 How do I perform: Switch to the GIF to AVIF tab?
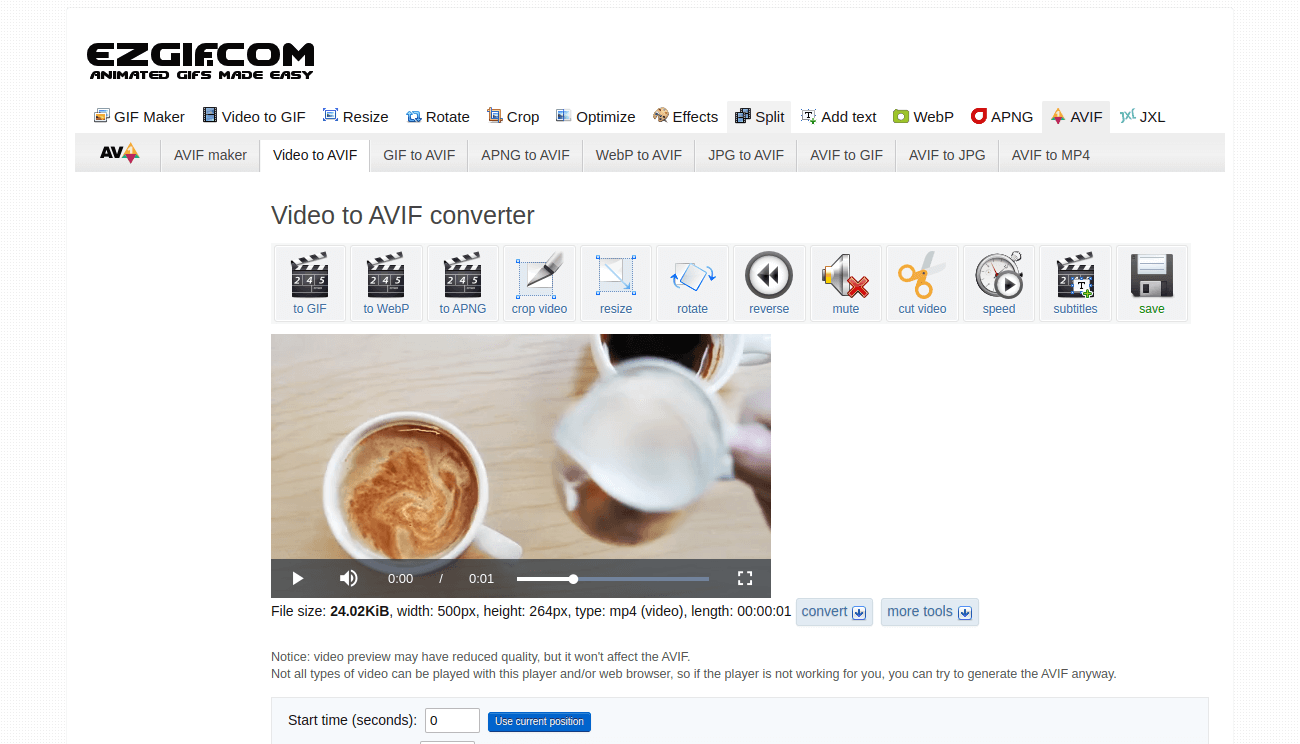(x=418, y=155)
